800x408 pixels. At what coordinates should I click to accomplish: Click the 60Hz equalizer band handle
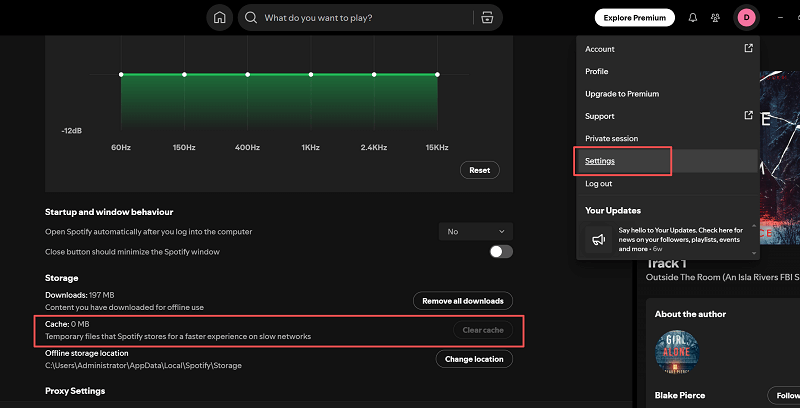click(121, 74)
